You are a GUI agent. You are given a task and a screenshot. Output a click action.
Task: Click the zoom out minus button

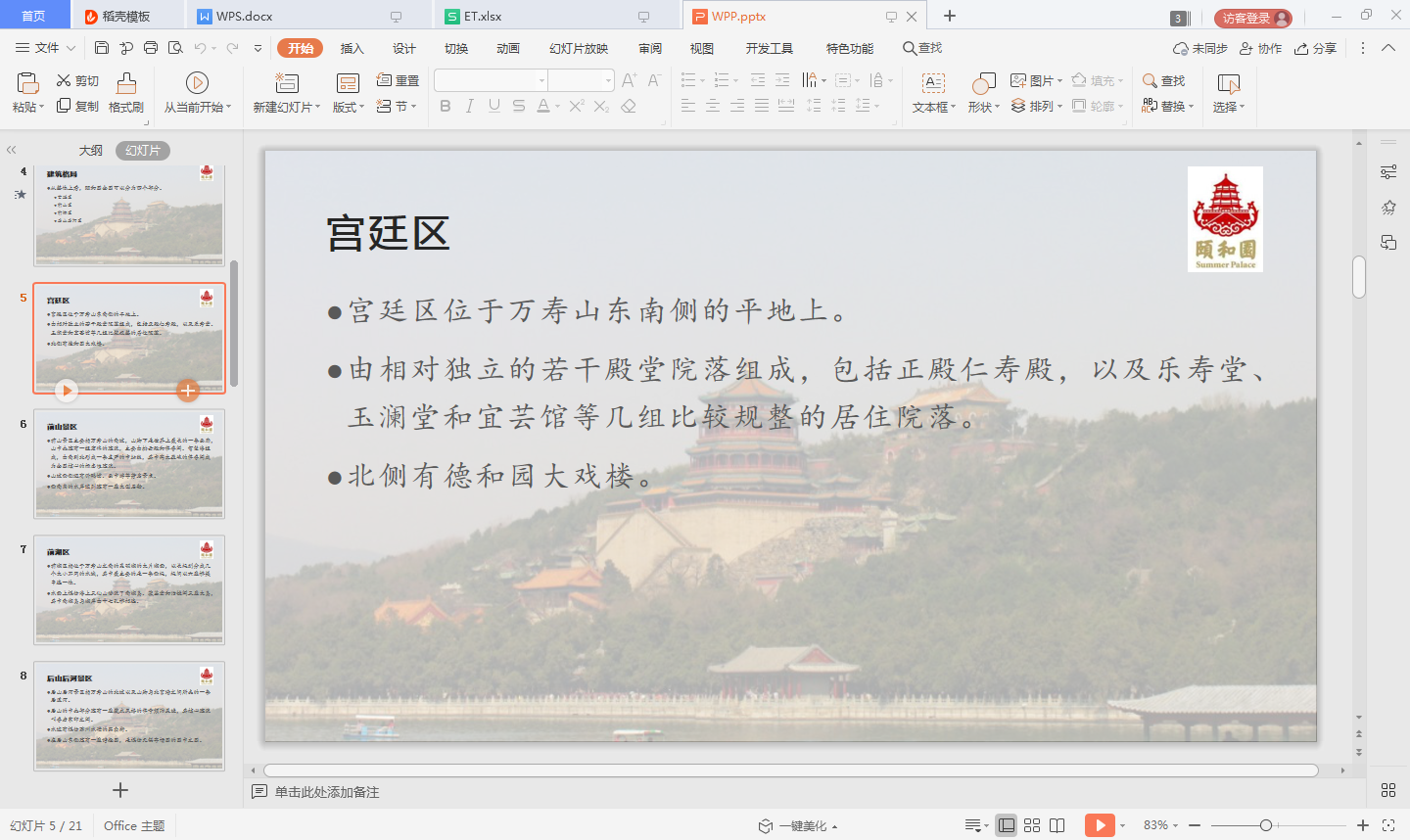(1195, 825)
